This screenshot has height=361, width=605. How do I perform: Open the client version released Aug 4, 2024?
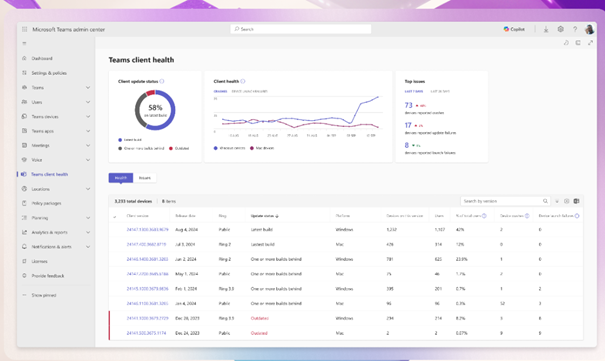click(x=147, y=229)
